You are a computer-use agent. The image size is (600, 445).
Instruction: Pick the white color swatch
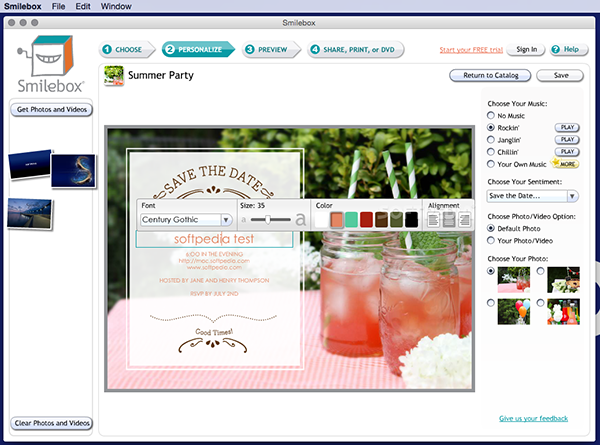(321, 220)
